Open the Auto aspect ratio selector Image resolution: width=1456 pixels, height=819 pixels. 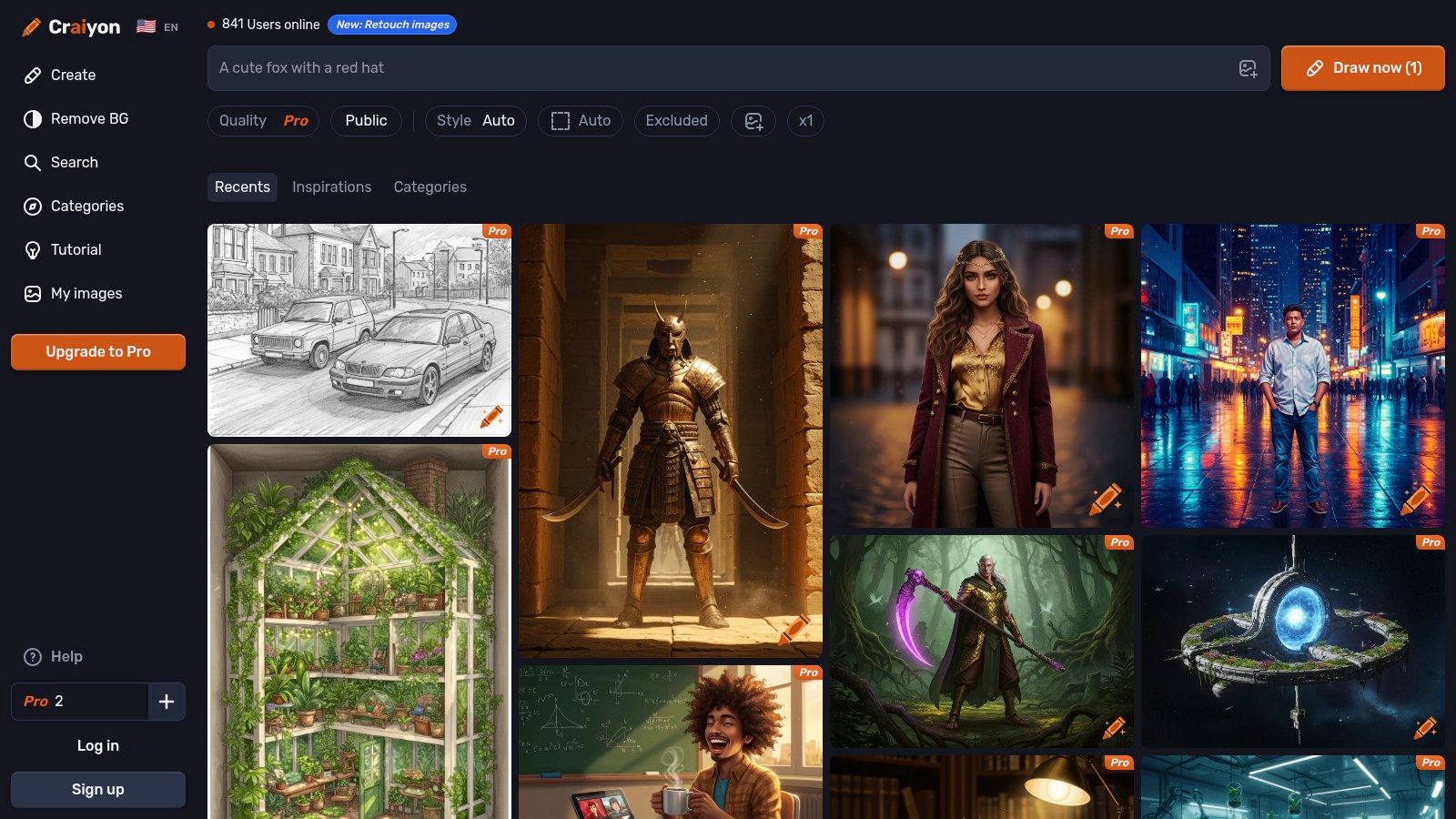(x=581, y=121)
